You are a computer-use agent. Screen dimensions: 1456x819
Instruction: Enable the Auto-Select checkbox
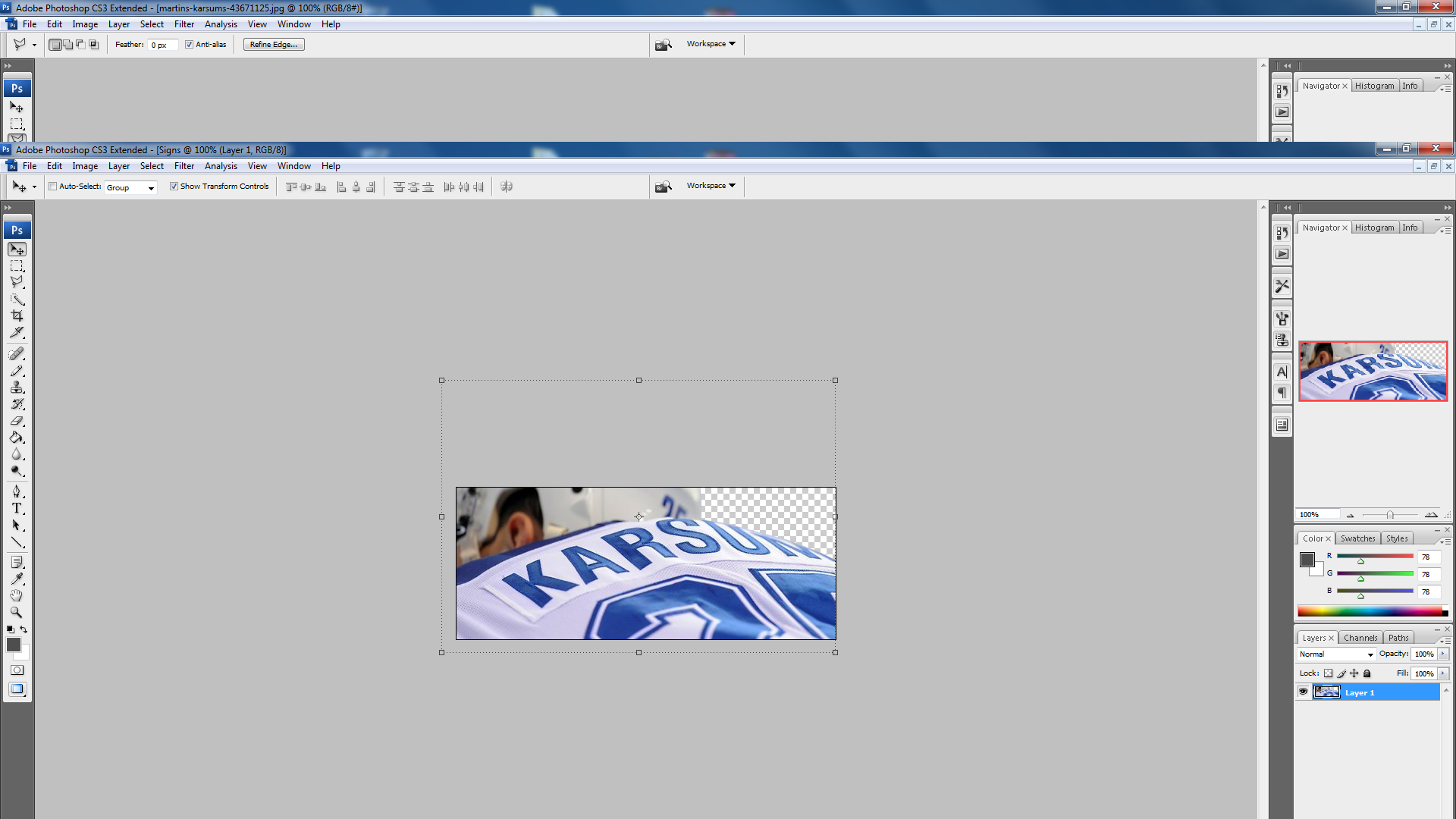tap(53, 187)
